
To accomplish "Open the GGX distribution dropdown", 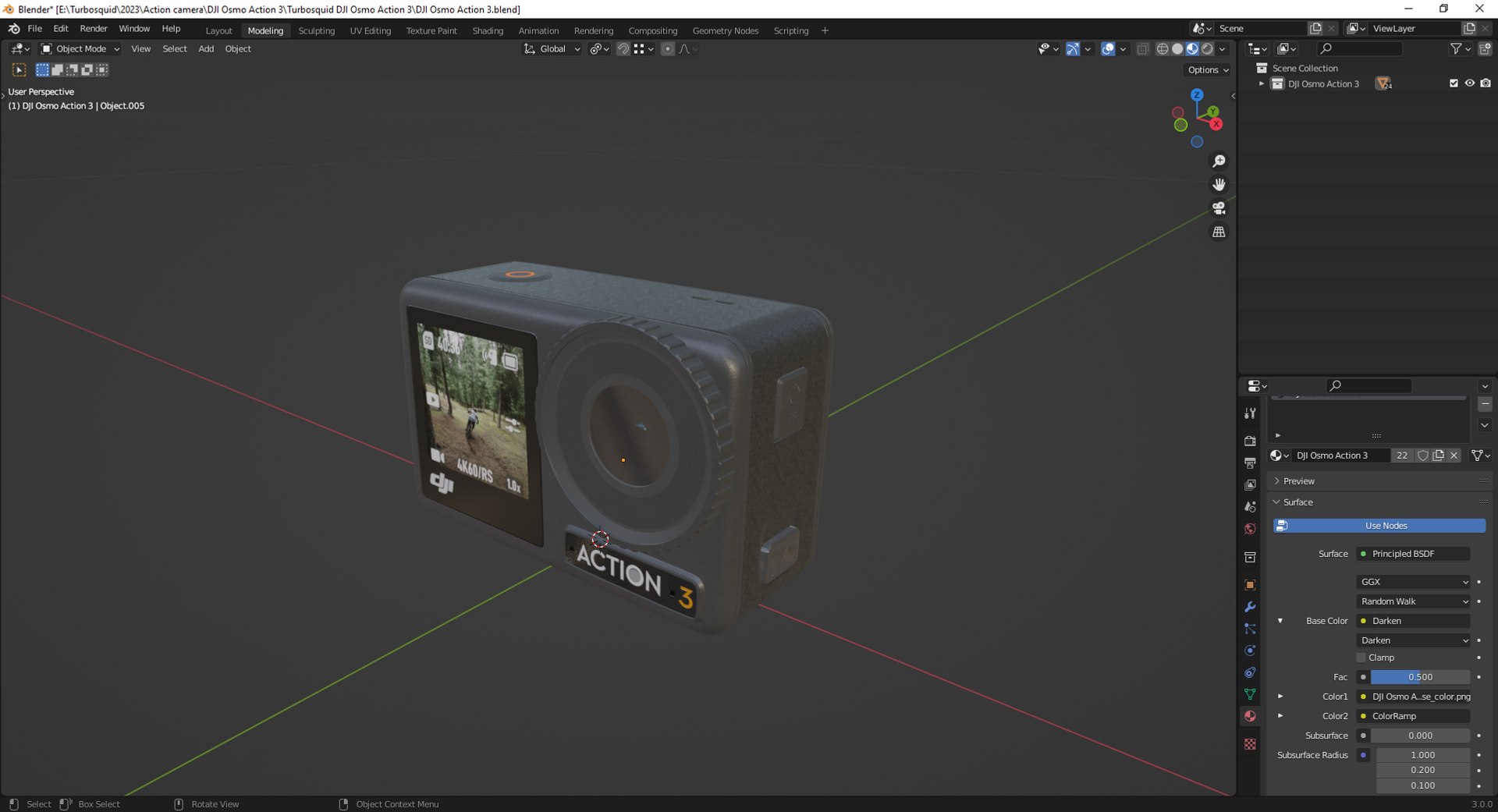I will point(1413,582).
